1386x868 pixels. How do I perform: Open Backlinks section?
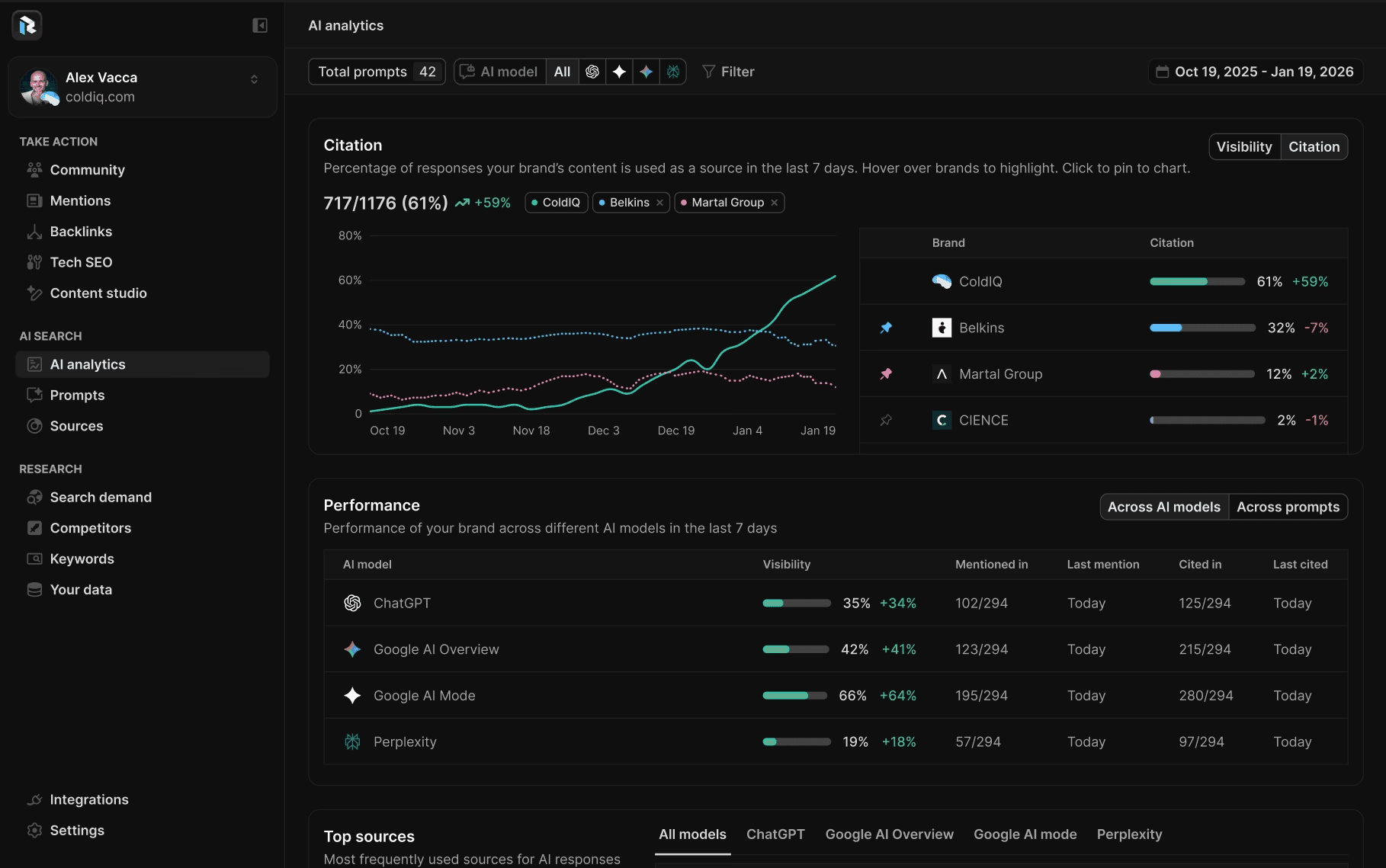click(x=143, y=232)
